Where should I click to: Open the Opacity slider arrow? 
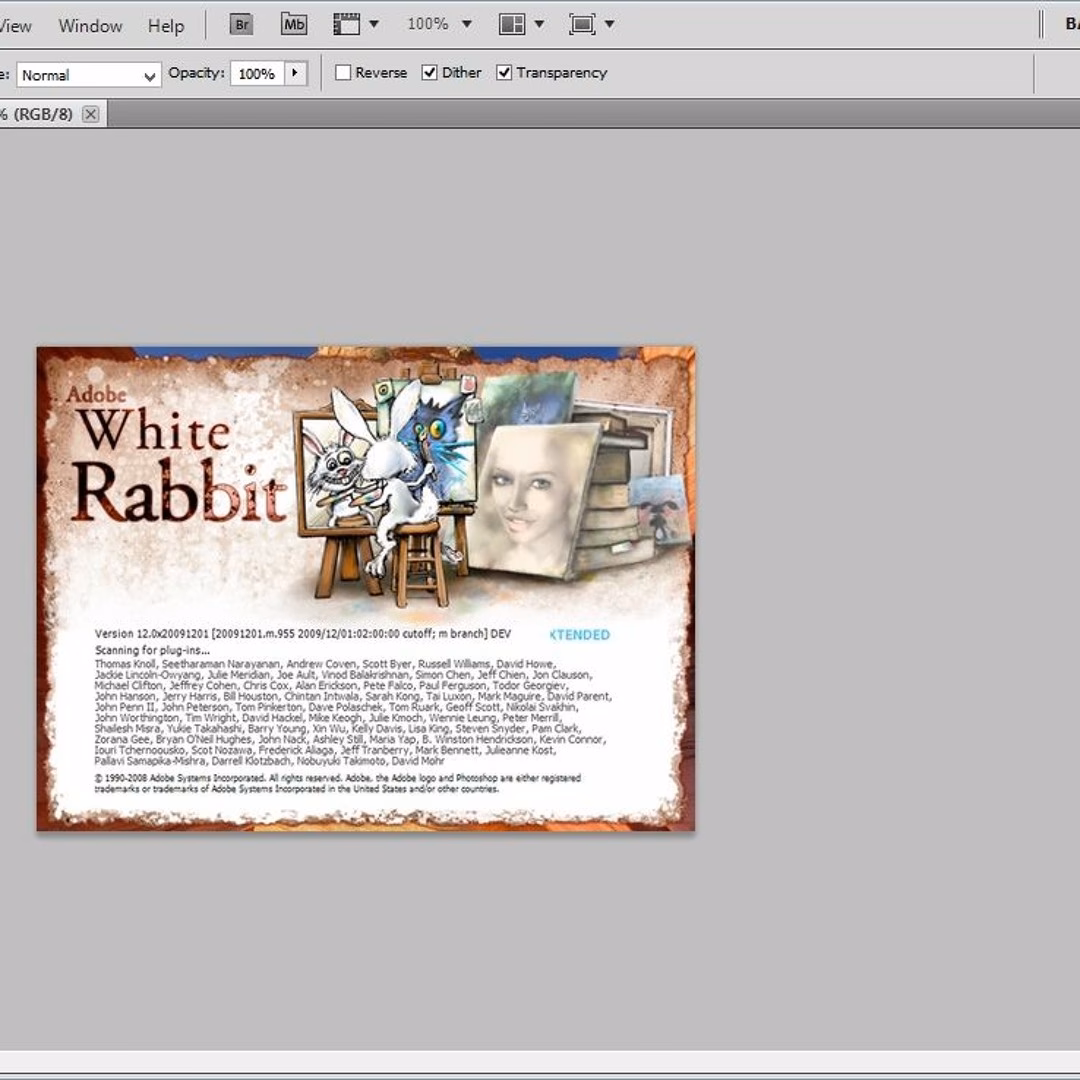pyautogui.click(x=295, y=73)
